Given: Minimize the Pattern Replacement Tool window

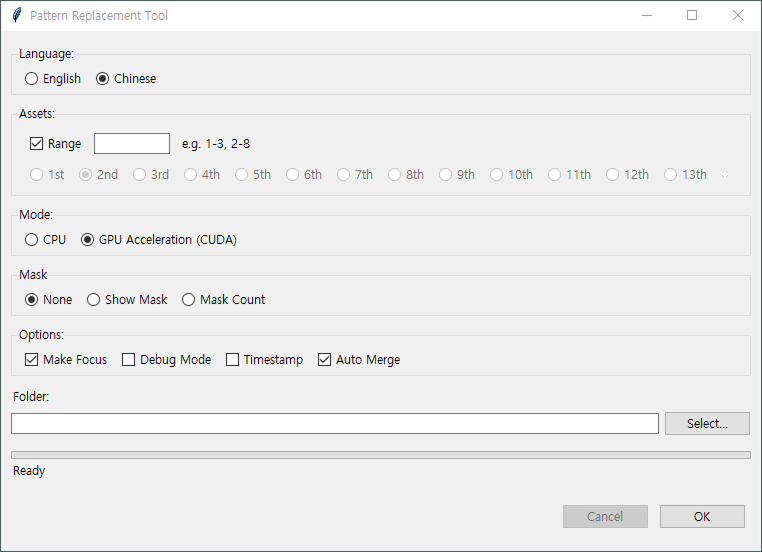Looking at the screenshot, I should pyautogui.click(x=646, y=16).
